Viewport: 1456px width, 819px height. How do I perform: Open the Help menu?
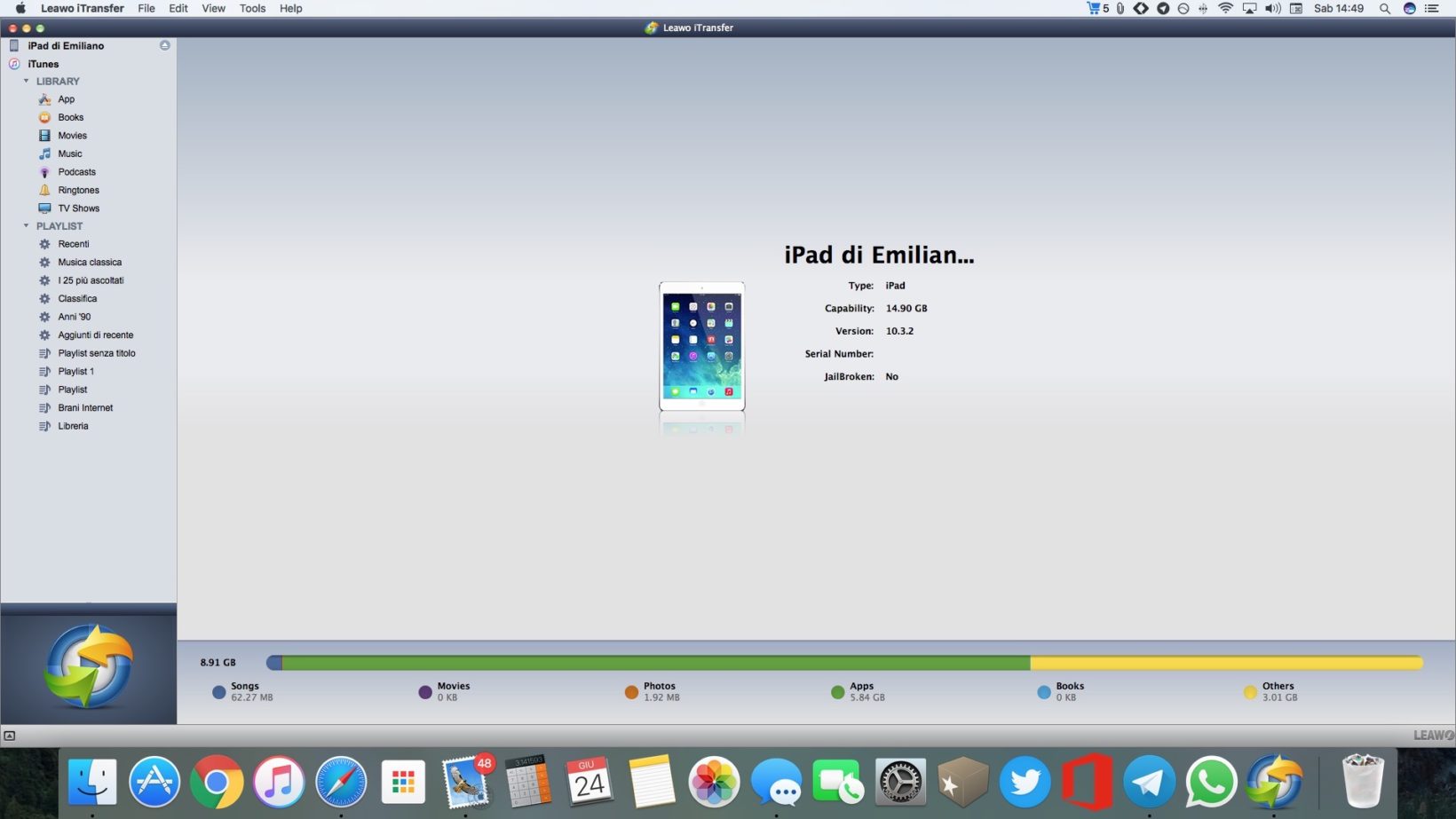[291, 8]
